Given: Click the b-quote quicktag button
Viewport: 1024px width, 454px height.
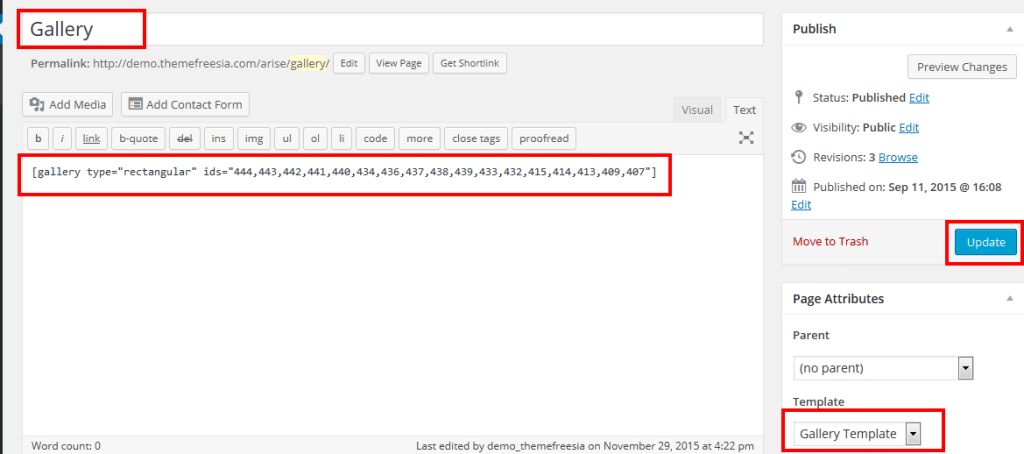Looking at the screenshot, I should tap(137, 138).
